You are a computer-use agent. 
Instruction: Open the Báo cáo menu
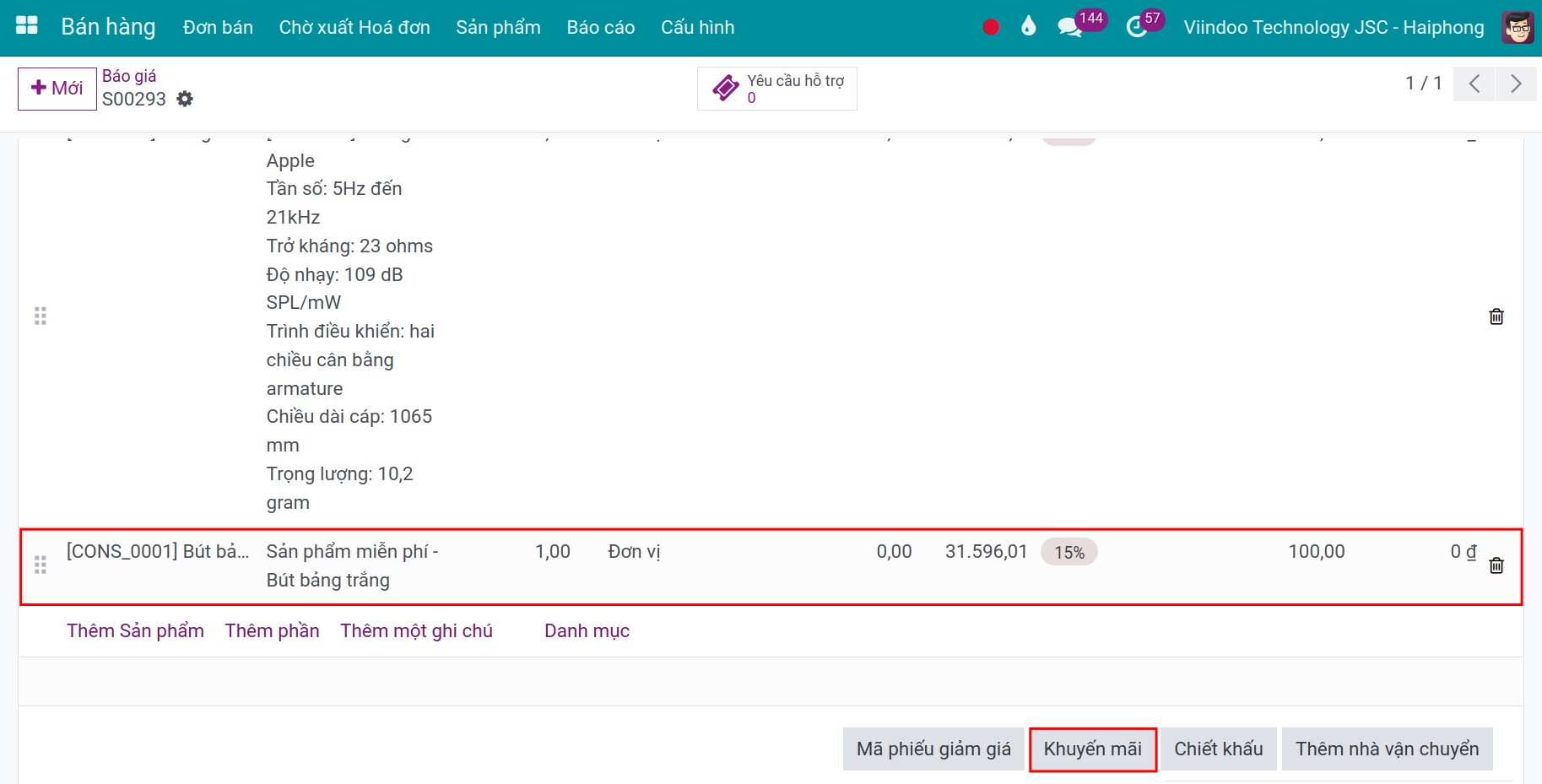click(600, 27)
